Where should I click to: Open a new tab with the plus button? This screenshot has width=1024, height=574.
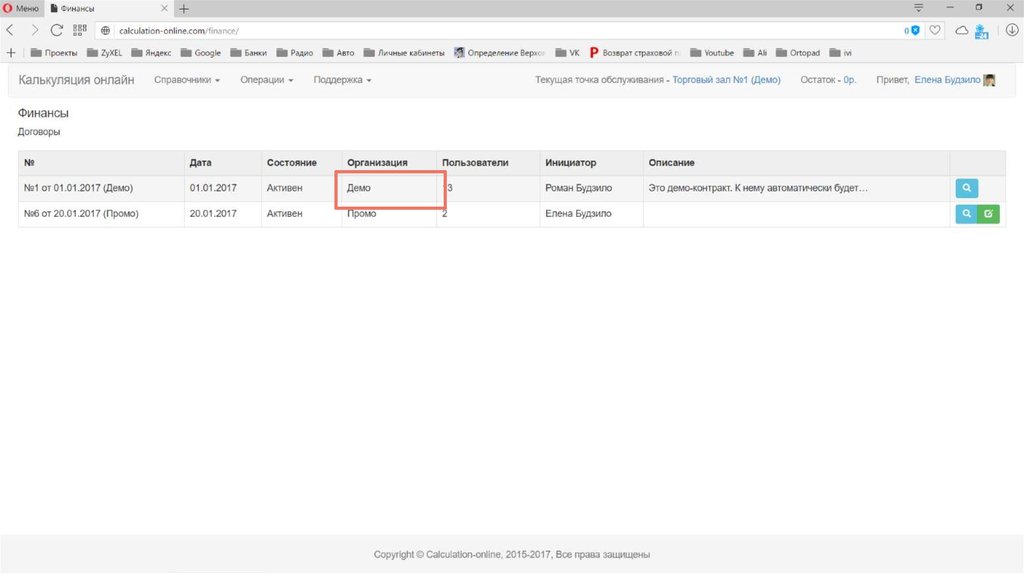click(184, 8)
